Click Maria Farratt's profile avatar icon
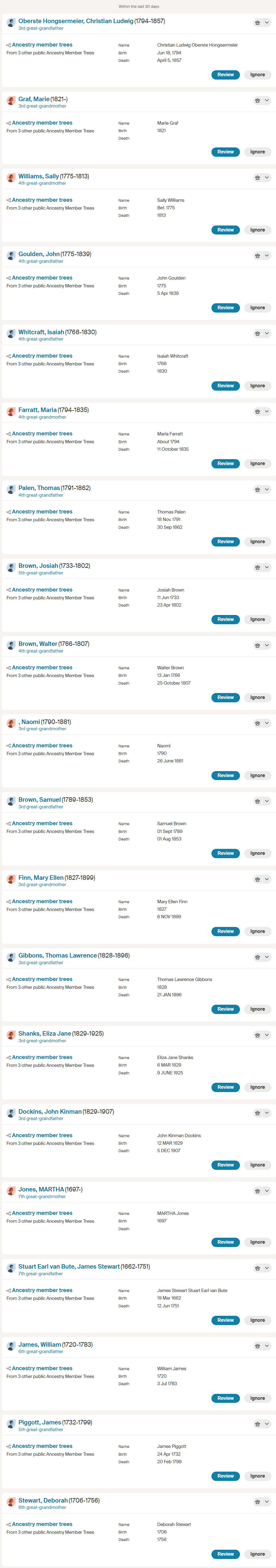The height and width of the screenshot is (1568, 276). coord(11,411)
